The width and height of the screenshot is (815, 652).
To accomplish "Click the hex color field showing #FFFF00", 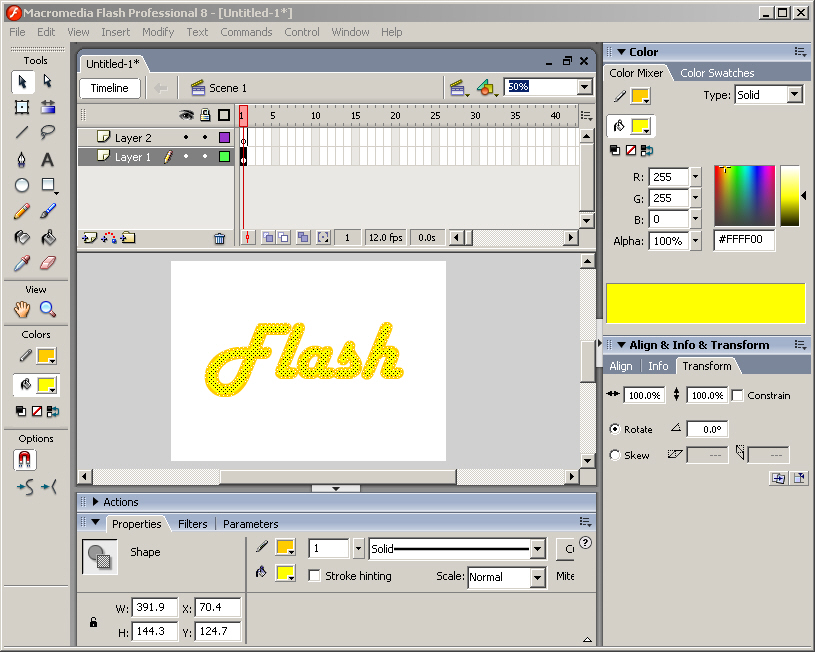I will [x=744, y=240].
